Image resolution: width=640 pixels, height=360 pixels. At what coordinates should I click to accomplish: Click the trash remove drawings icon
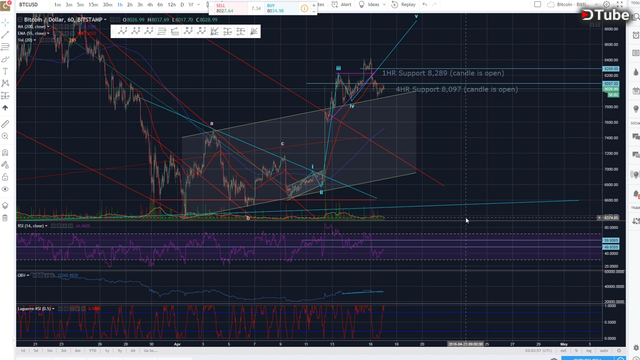tap(5, 218)
